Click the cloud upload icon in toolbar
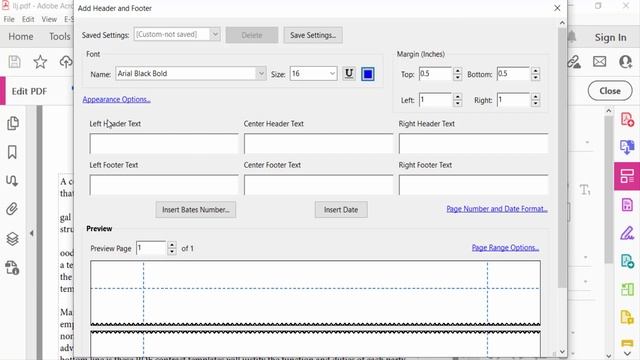Screen dimensions: 640x360 click(x=66, y=62)
